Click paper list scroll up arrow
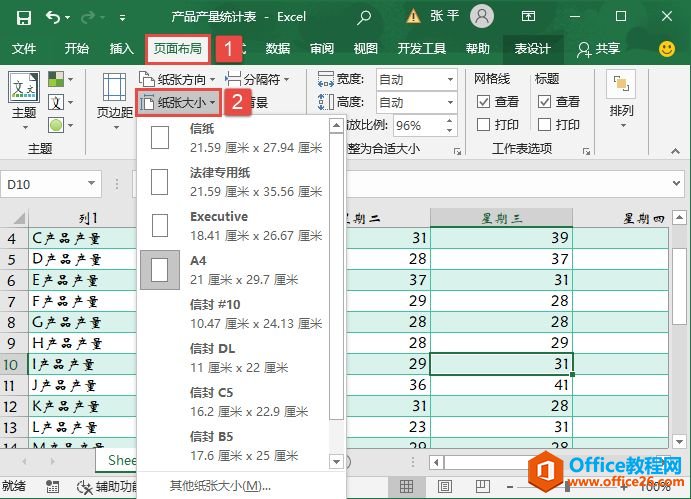The width and height of the screenshot is (691, 499). point(336,126)
